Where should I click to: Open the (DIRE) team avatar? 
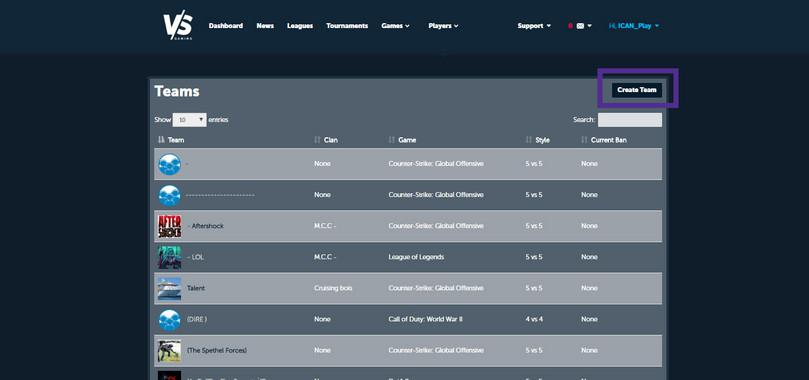coord(170,319)
